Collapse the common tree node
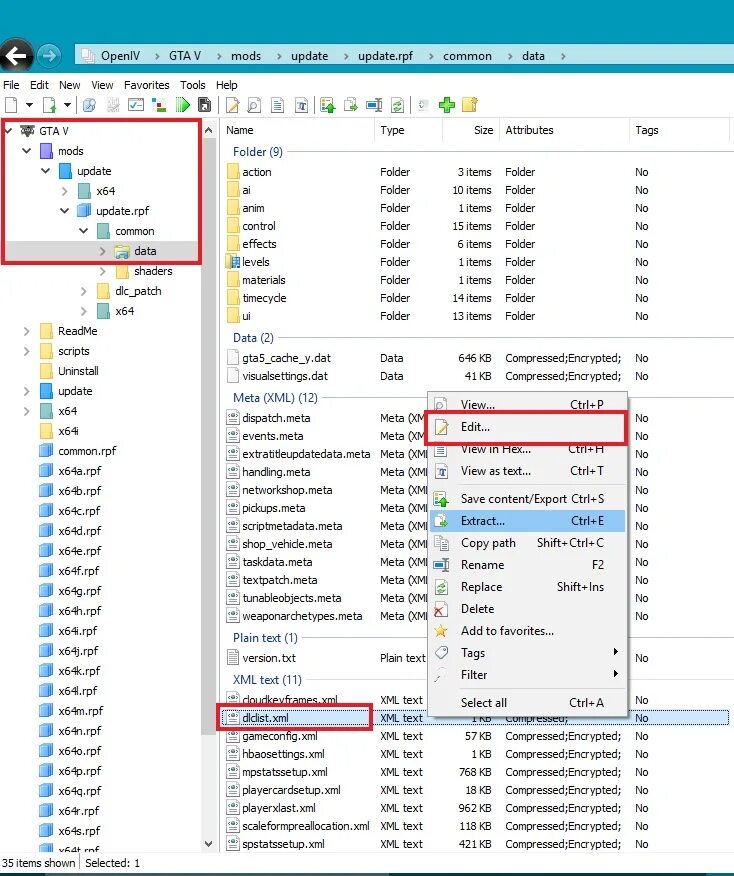This screenshot has width=734, height=876. 84,231
